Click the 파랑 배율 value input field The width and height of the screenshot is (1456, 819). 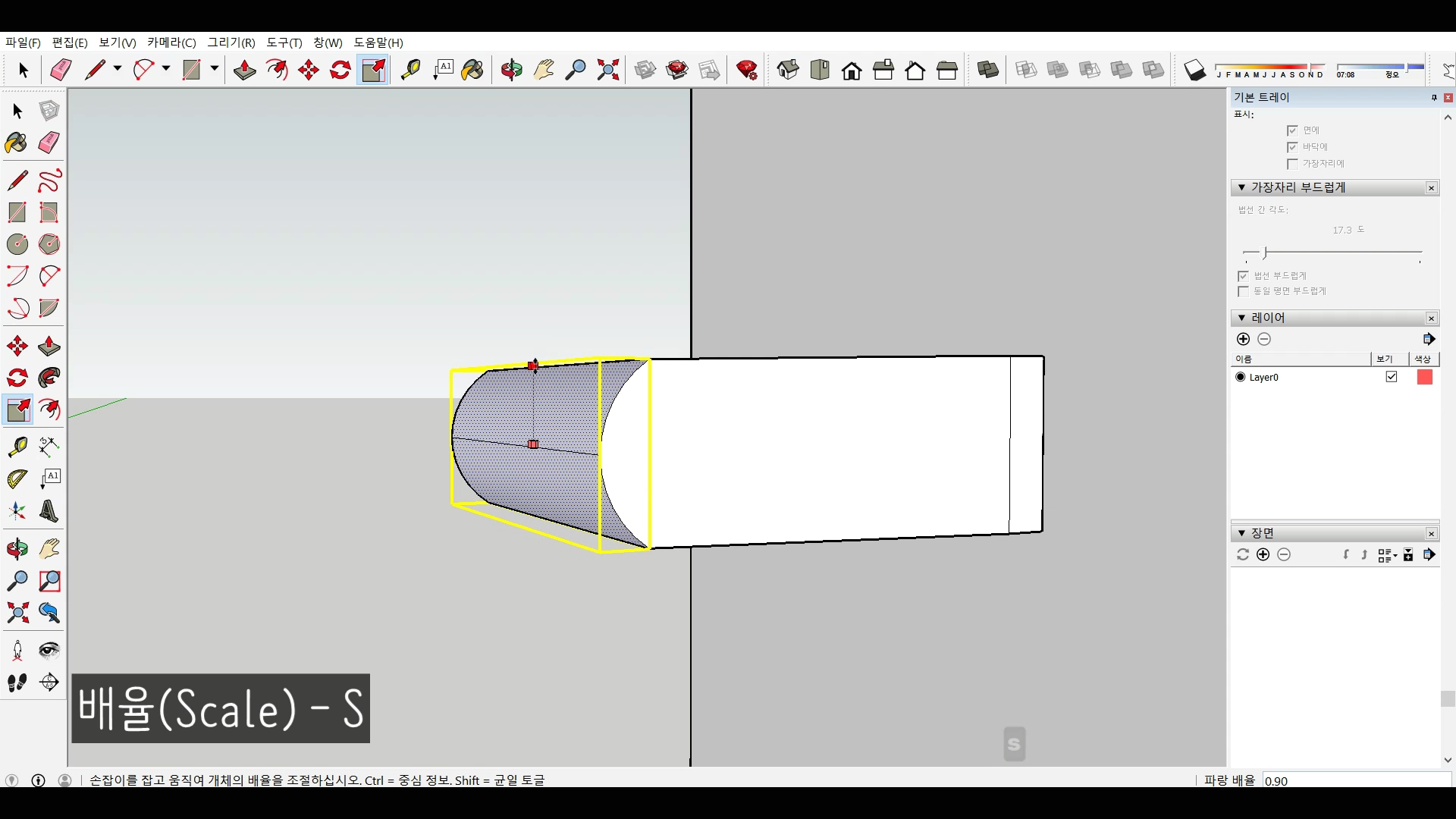point(1354,780)
